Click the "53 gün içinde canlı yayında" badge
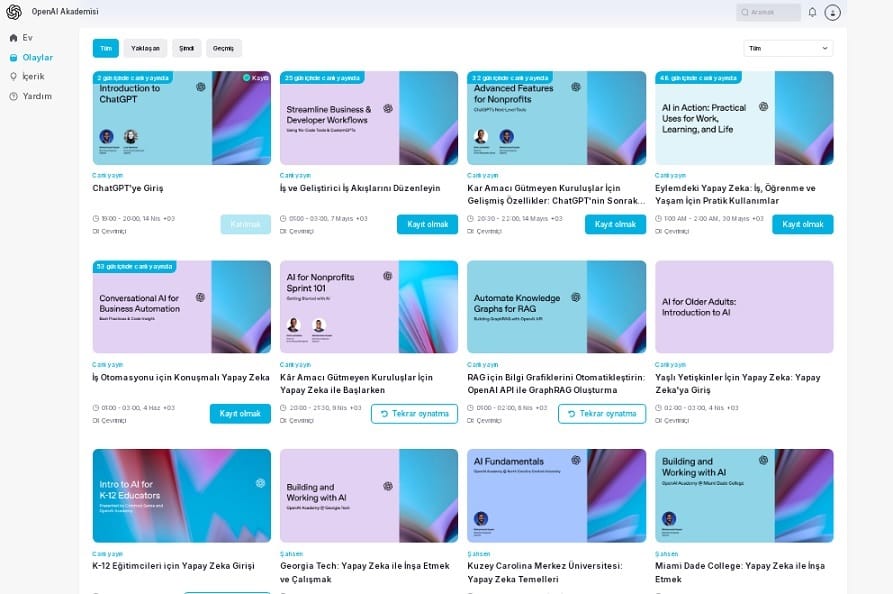This screenshot has height=594, width=893. [134, 267]
